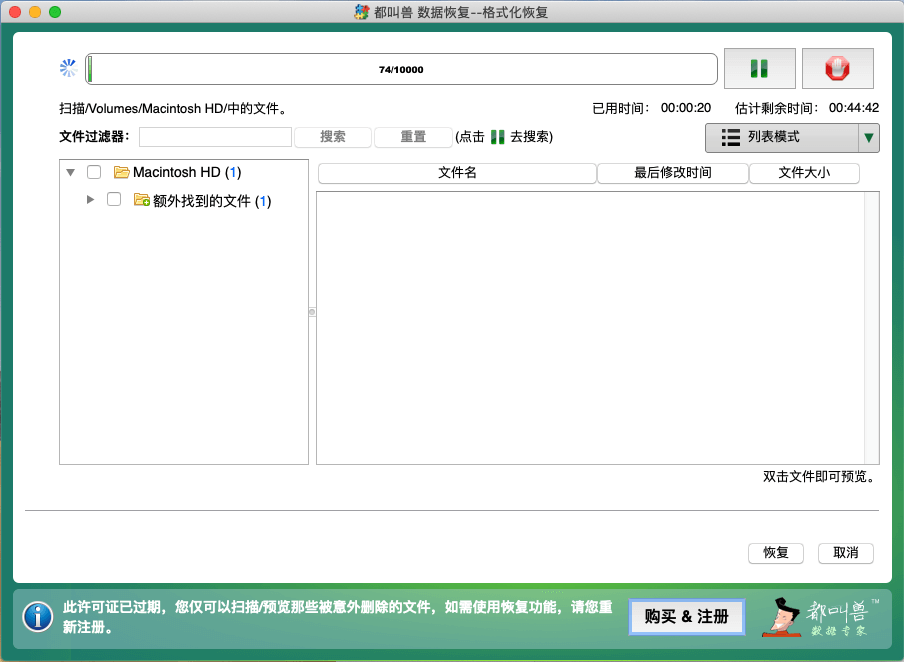The height and width of the screenshot is (662, 904).
Task: Click the file list vertical scrollbar
Action: coord(871,328)
